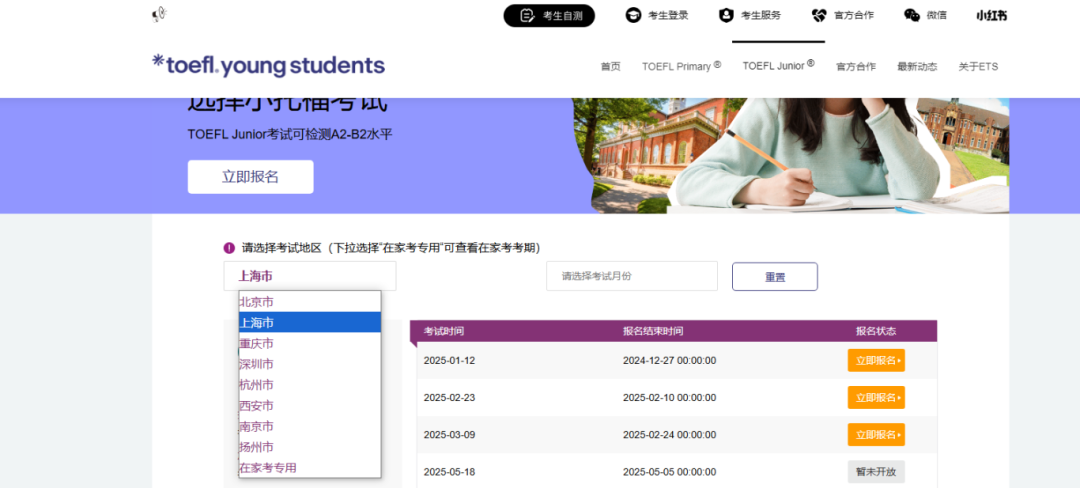Select 重庆市 from the region list

coord(310,343)
